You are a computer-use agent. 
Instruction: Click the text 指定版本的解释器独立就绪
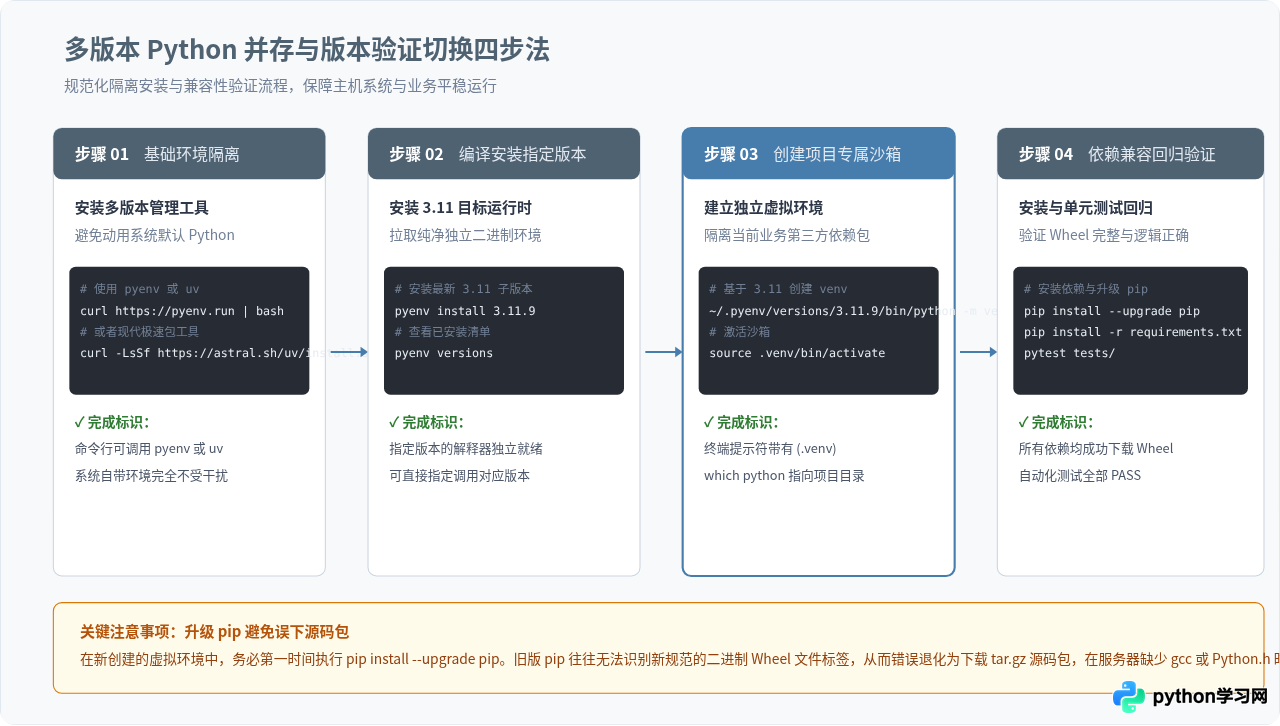[466, 449]
